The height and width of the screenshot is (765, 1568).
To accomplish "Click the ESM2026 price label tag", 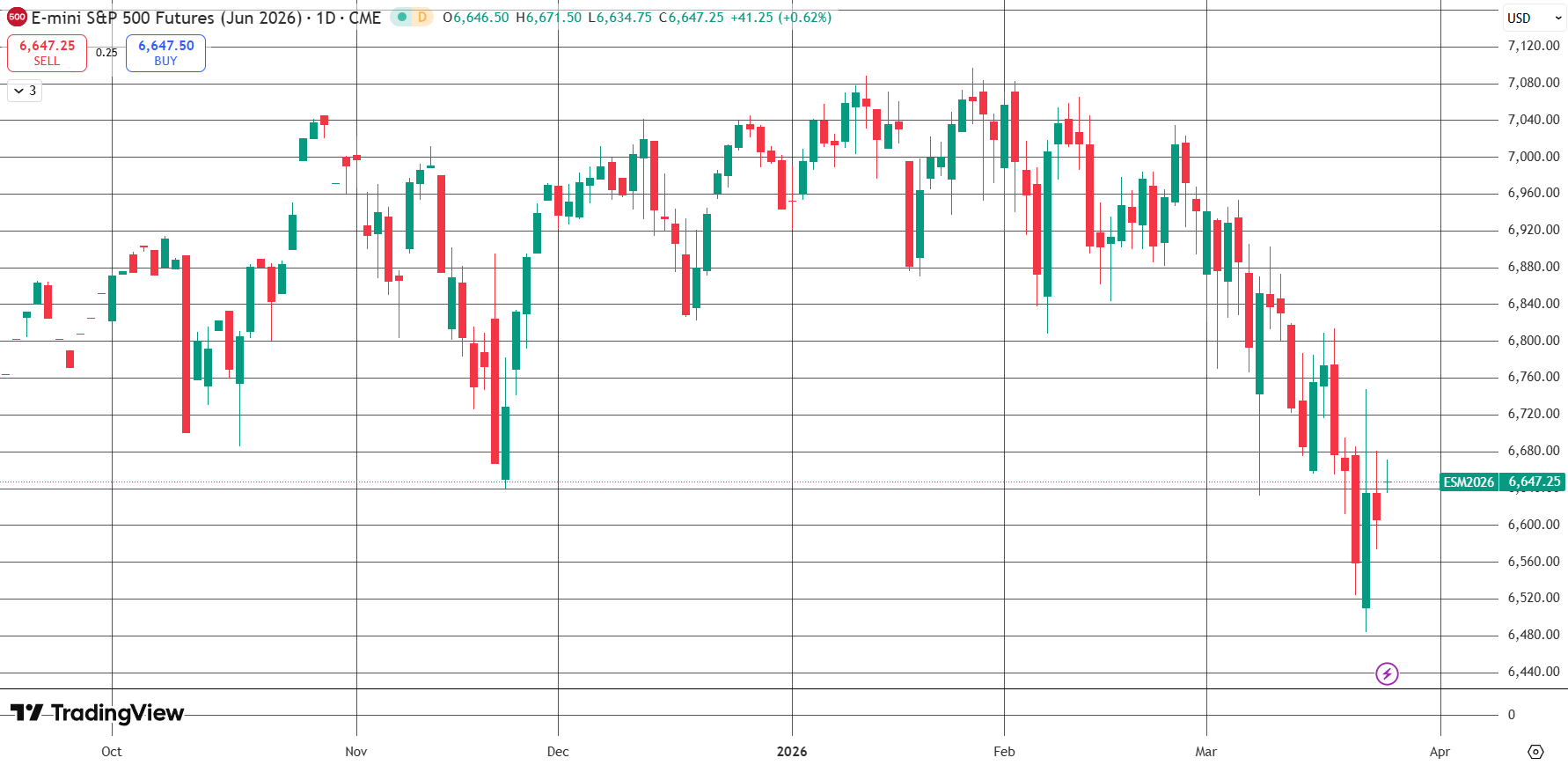I will point(1469,482).
